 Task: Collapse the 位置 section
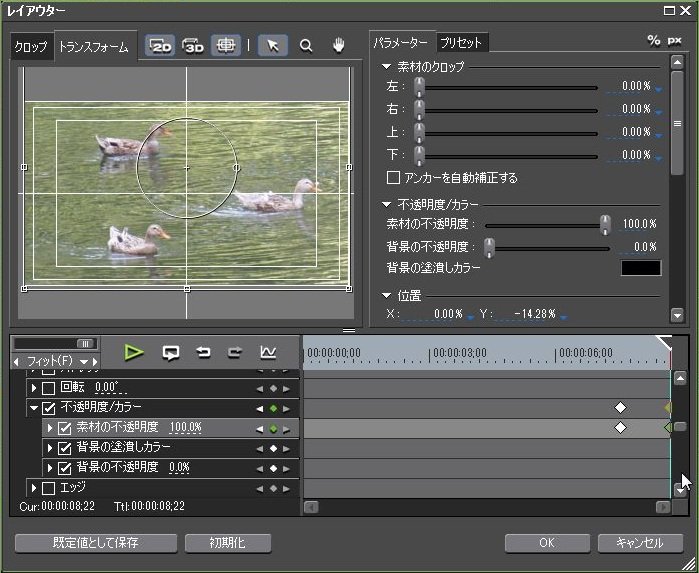click(x=386, y=295)
